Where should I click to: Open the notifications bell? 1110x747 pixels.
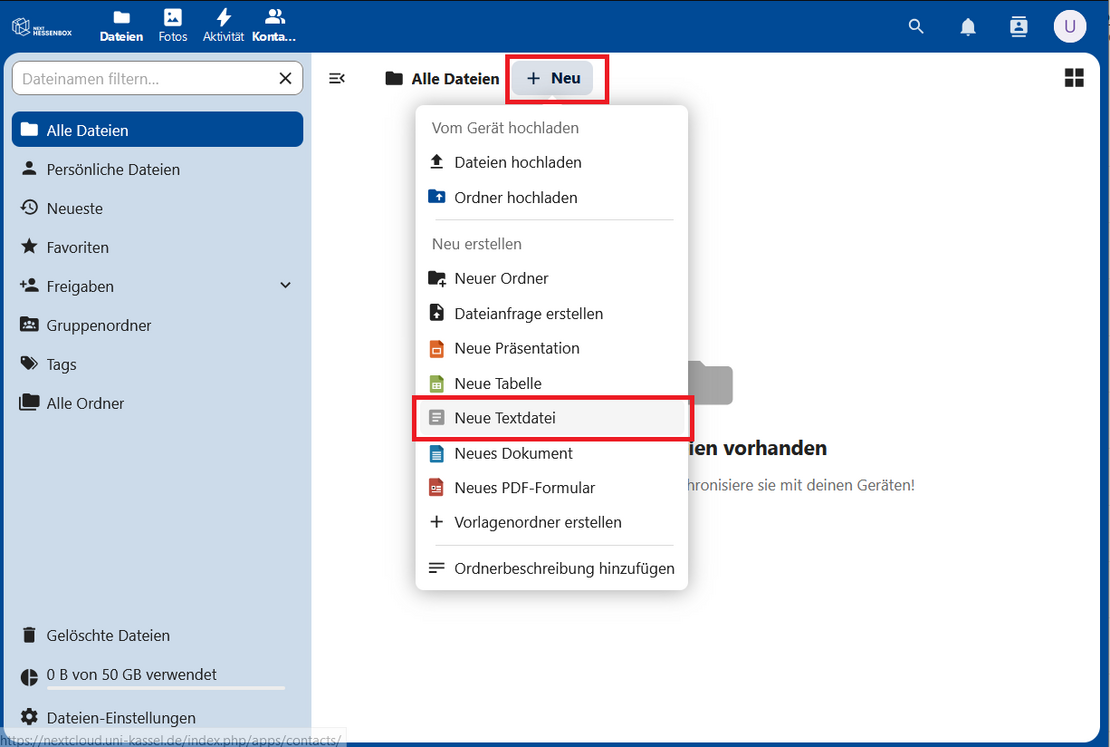point(968,27)
